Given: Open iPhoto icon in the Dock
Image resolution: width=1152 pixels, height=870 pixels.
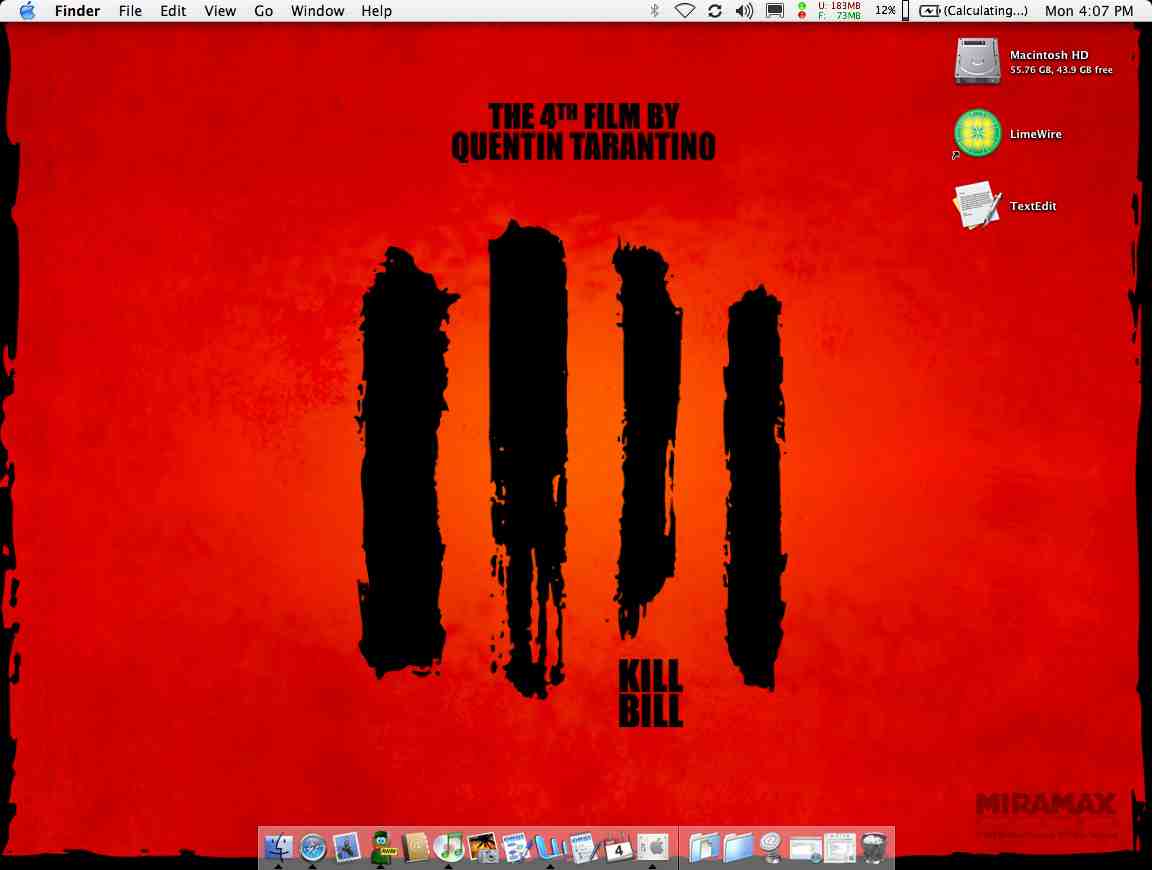Looking at the screenshot, I should pos(483,847).
